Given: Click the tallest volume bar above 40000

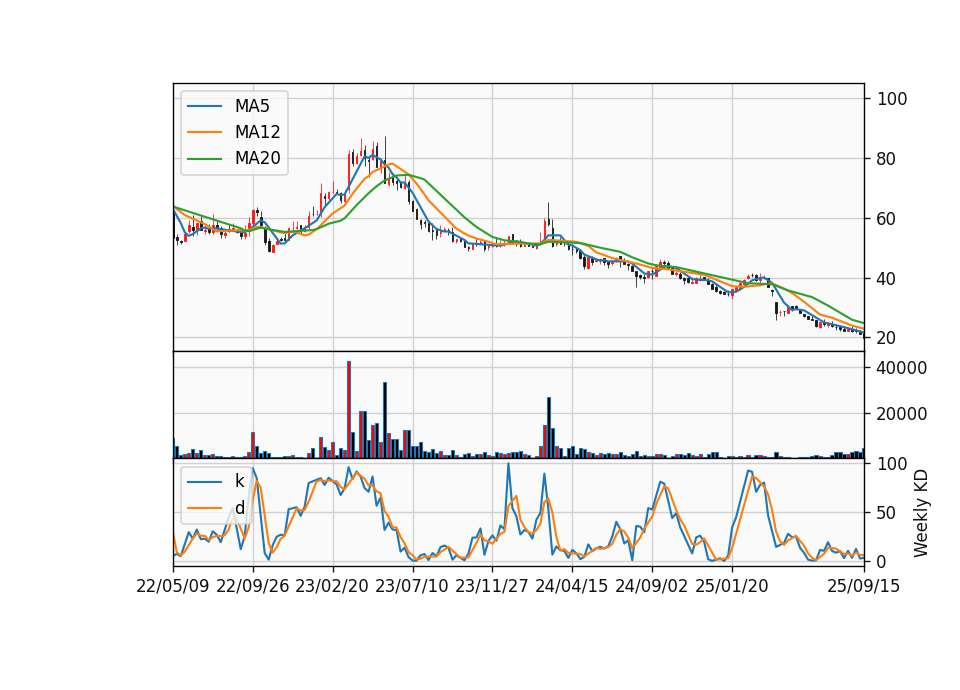Looking at the screenshot, I should 349,410.
